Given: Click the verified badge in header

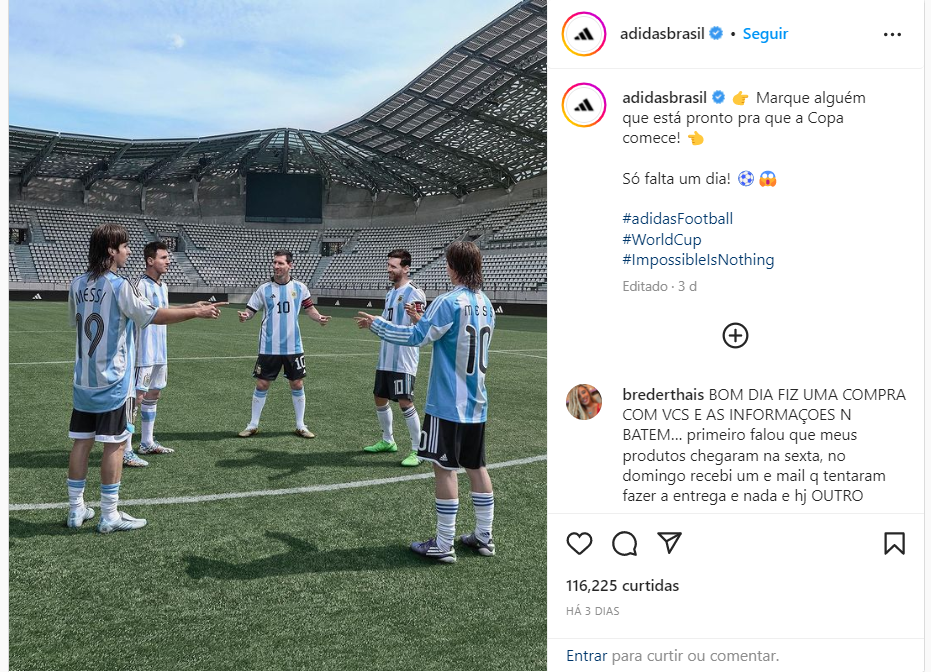Looking at the screenshot, I should [716, 33].
